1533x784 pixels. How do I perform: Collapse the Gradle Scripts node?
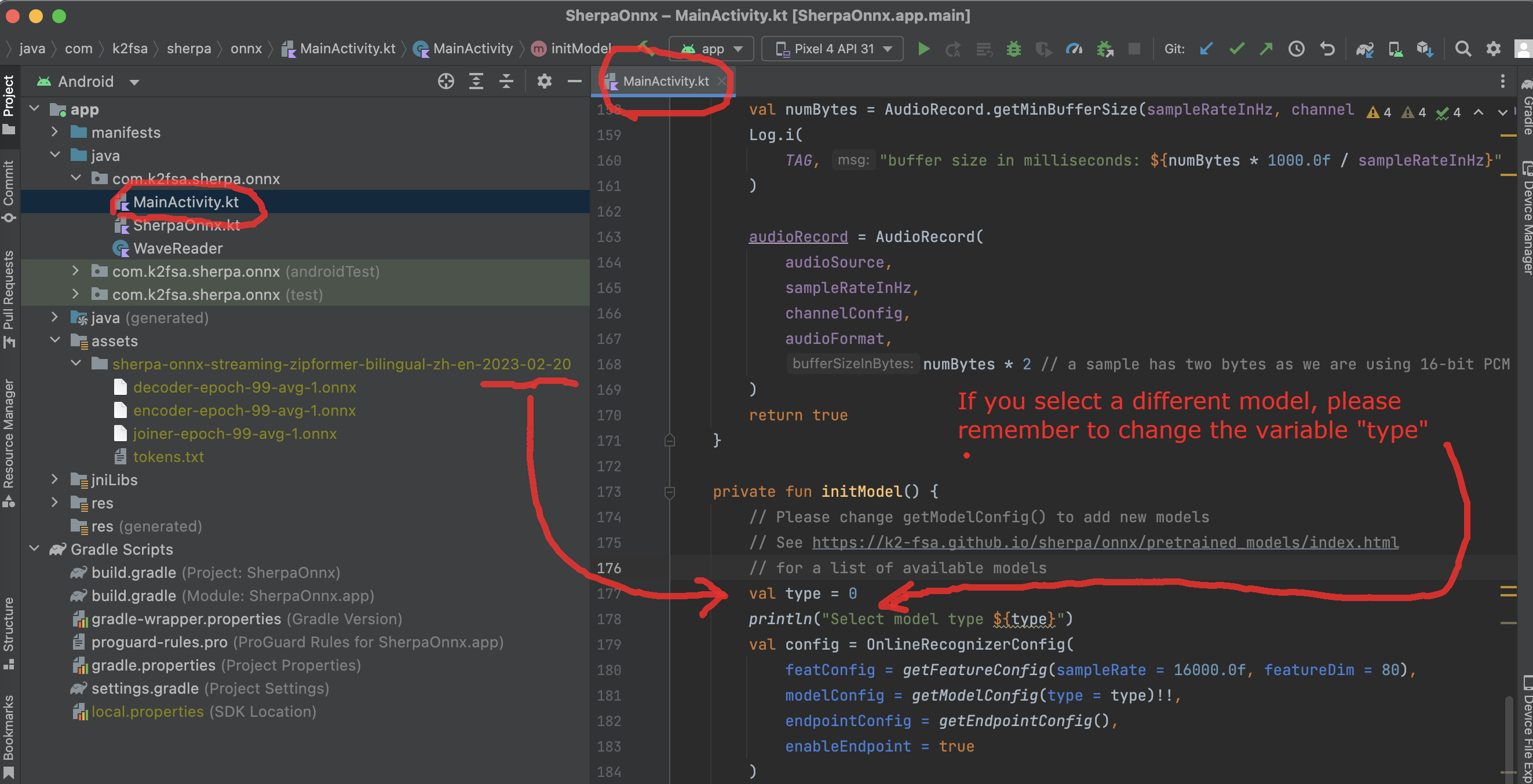pyautogui.click(x=34, y=548)
